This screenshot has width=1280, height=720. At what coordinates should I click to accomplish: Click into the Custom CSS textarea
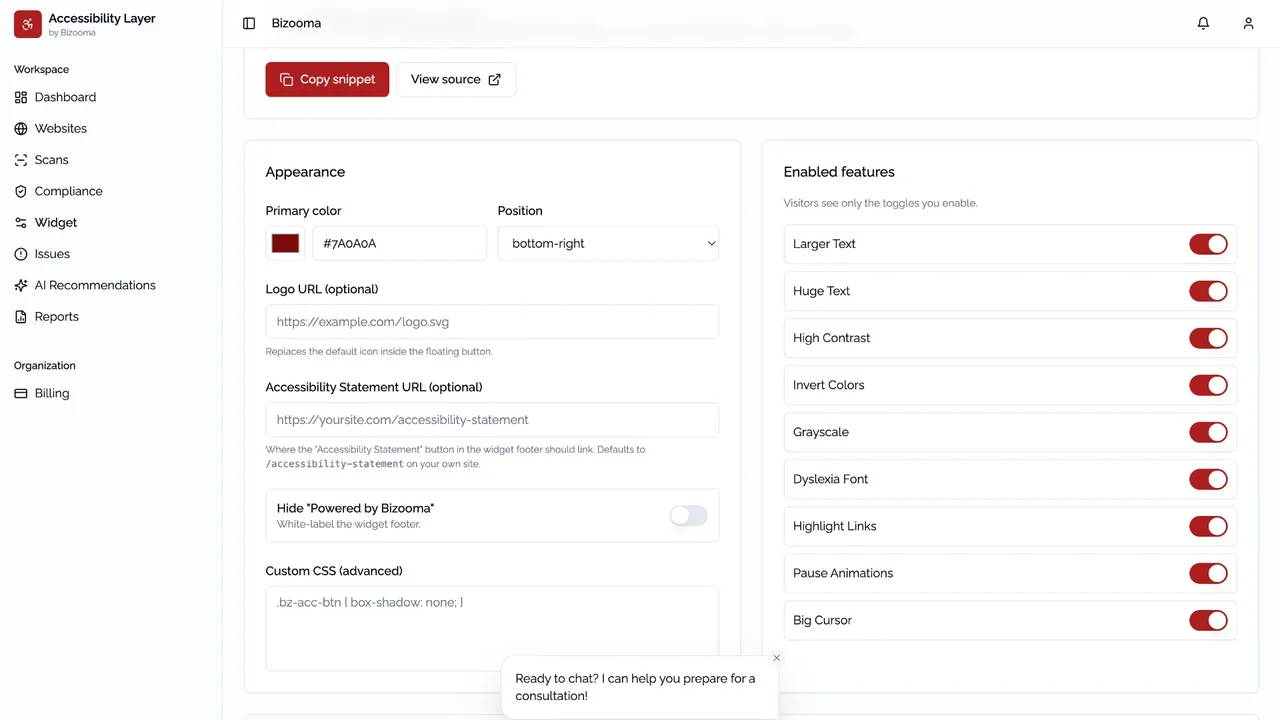click(x=492, y=628)
